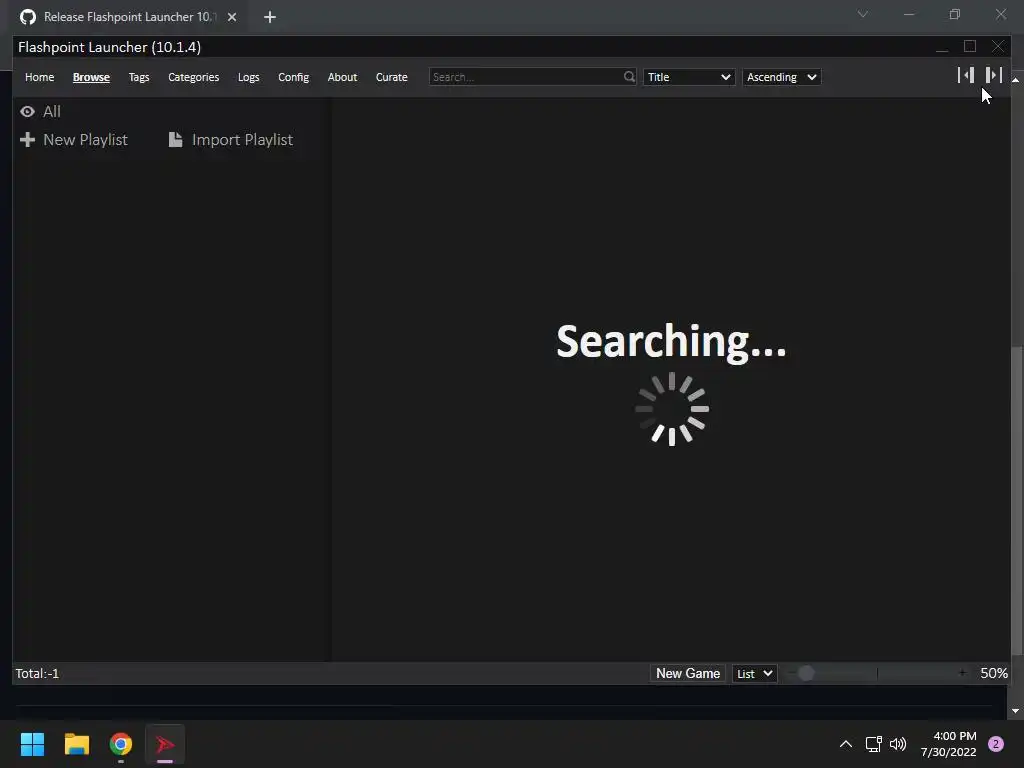1024x768 pixels.
Task: Click the magnifier icon in search box
Action: pyautogui.click(x=629, y=76)
